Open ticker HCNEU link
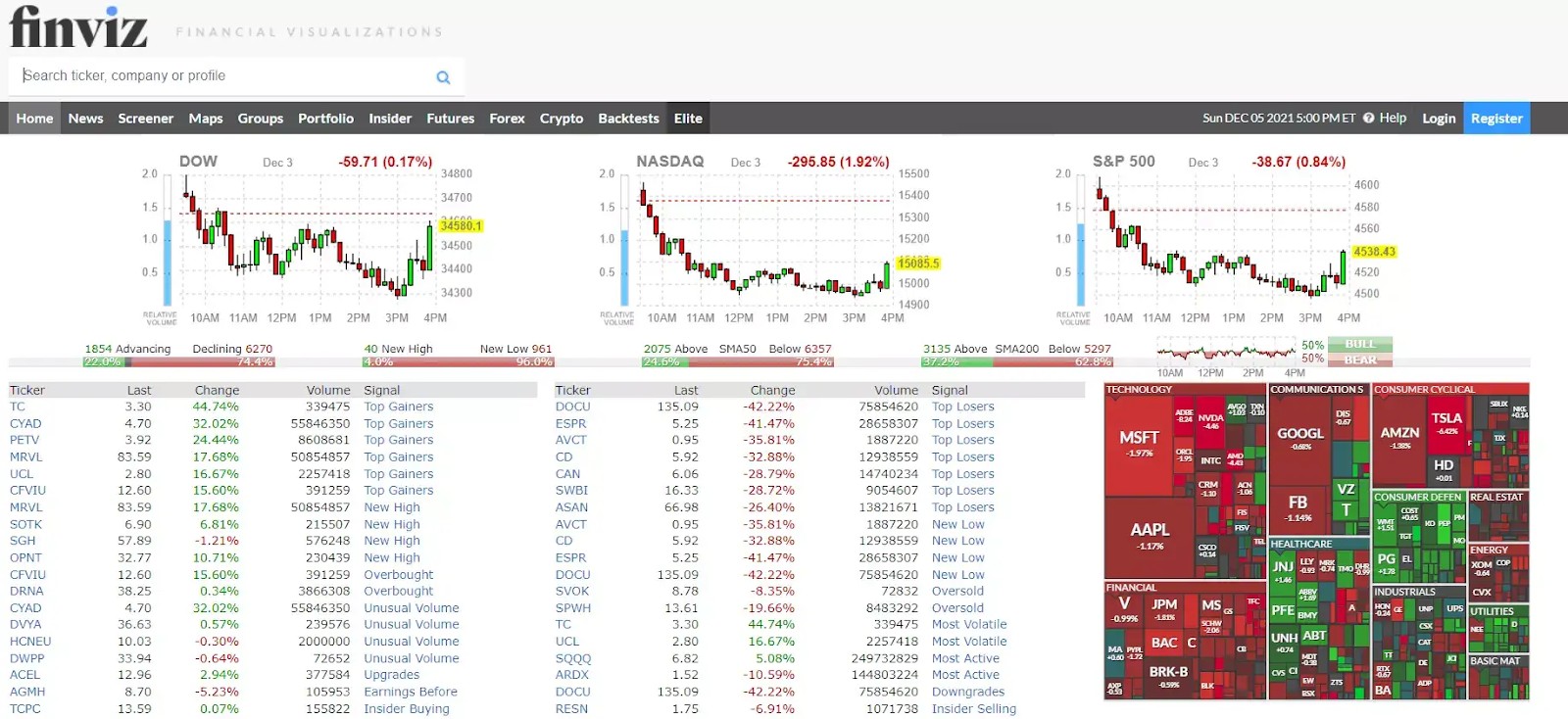 tap(30, 642)
